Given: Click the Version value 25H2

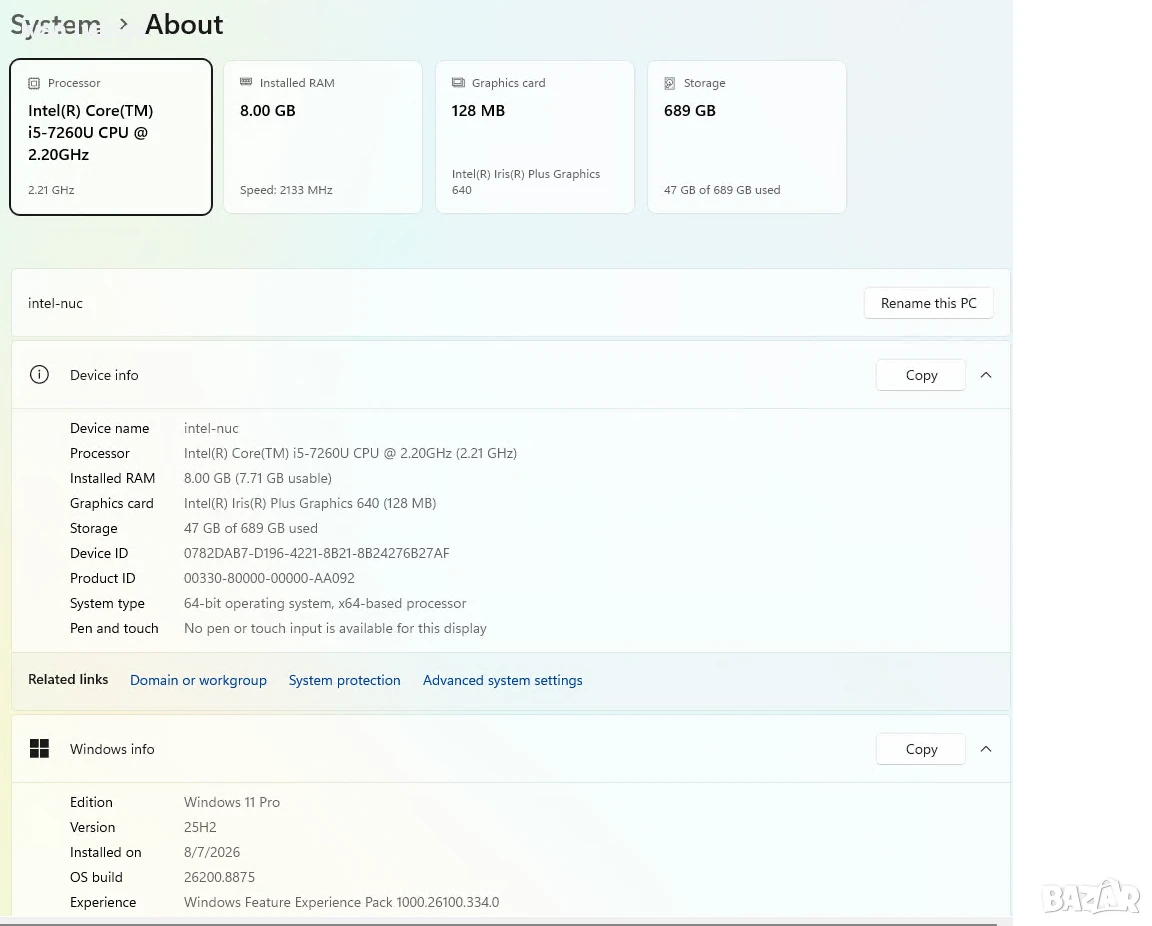Looking at the screenshot, I should coord(200,827).
